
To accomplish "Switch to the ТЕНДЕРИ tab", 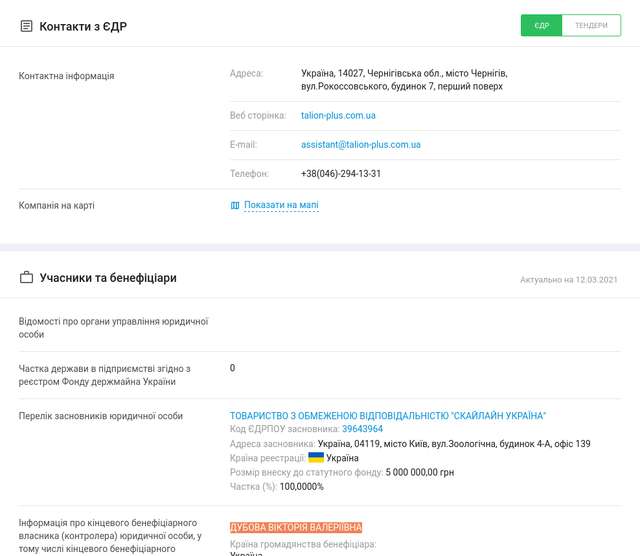I will pos(591,26).
